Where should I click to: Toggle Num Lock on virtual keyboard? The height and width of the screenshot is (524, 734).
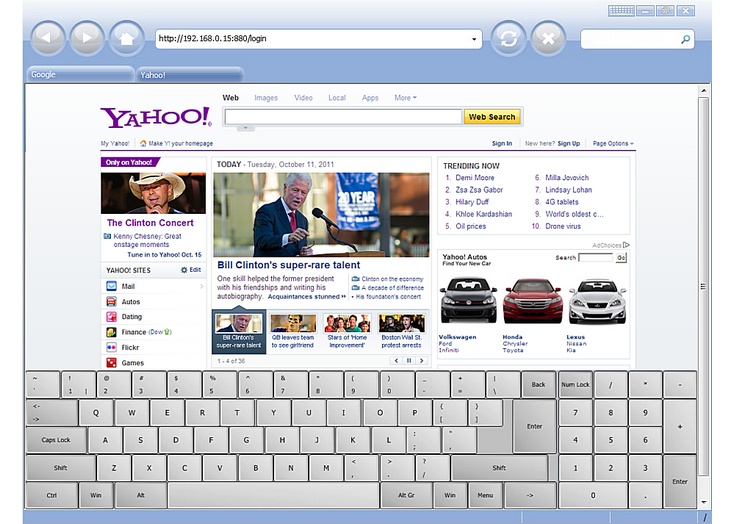tap(575, 384)
